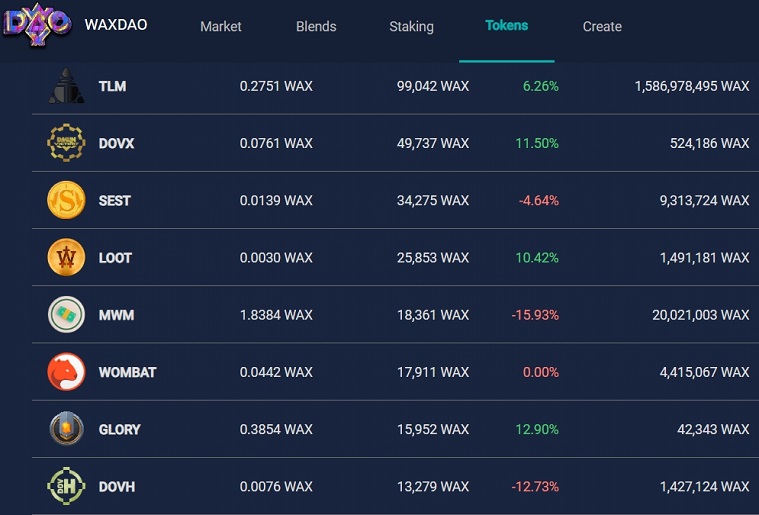The image size is (759, 515).
Task: Click the WOMBAT red mascot icon
Action: pyautogui.click(x=66, y=372)
